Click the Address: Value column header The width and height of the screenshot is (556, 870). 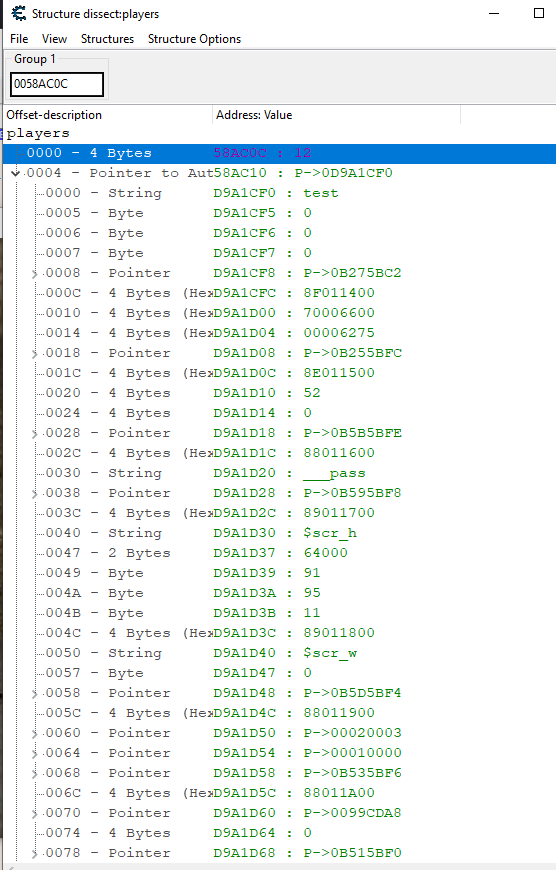pos(336,115)
